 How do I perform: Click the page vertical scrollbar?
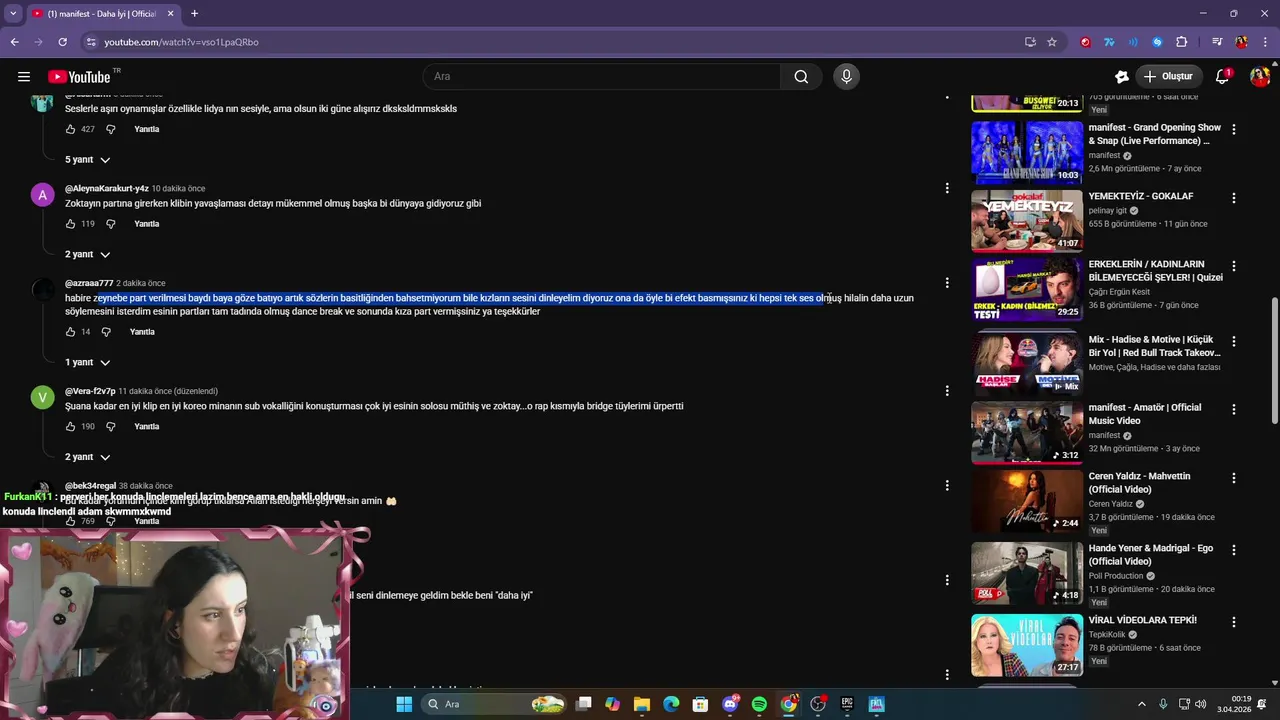(x=1274, y=360)
